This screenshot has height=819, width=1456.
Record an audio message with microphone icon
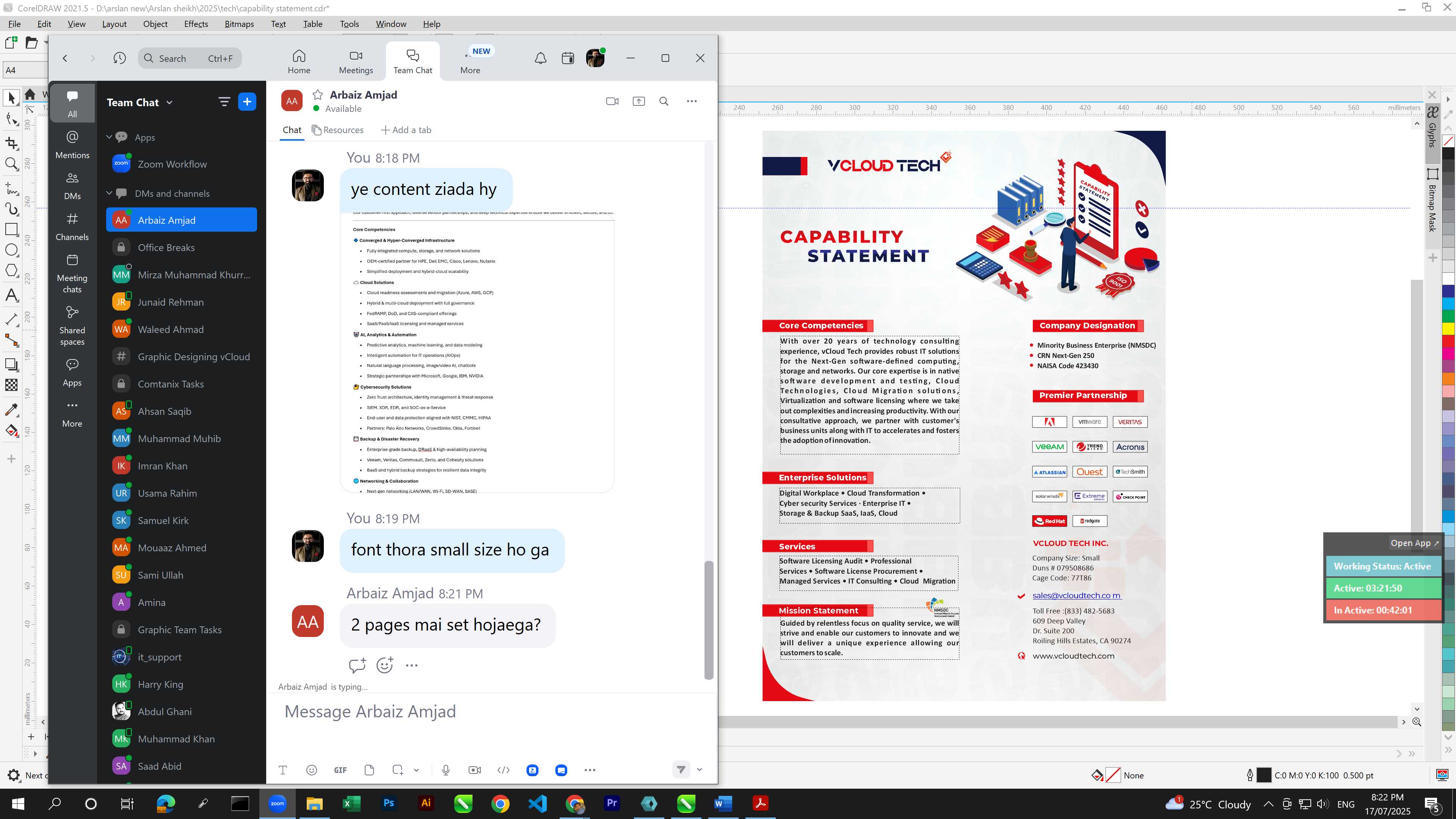(446, 770)
